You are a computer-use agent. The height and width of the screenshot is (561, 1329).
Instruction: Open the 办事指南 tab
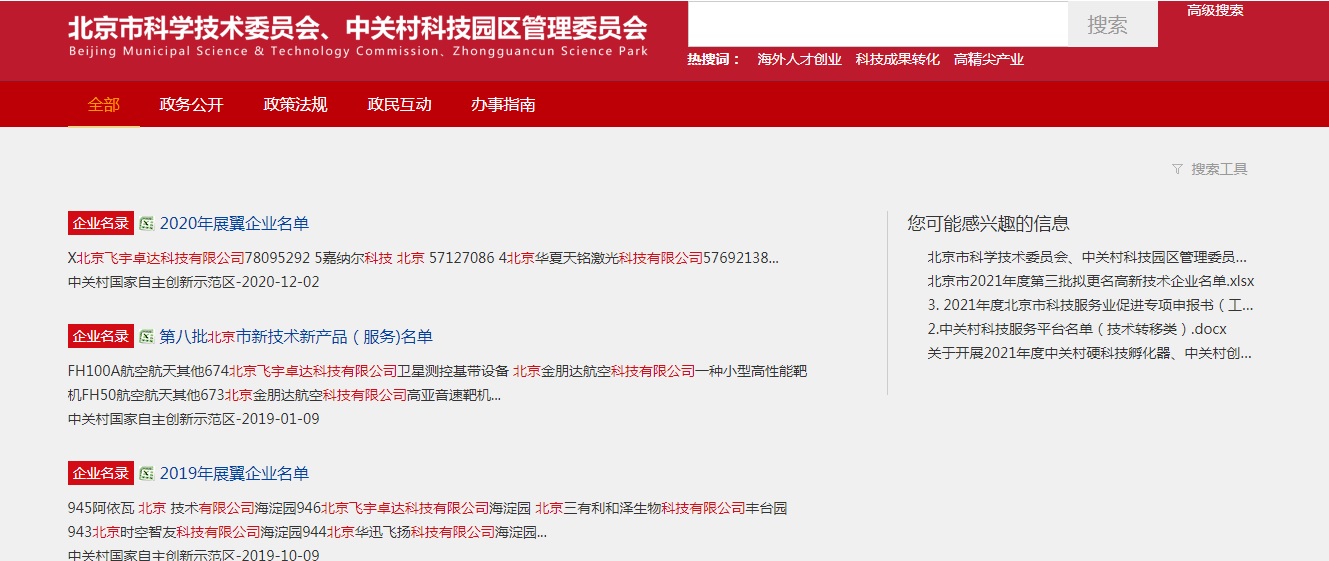click(504, 105)
